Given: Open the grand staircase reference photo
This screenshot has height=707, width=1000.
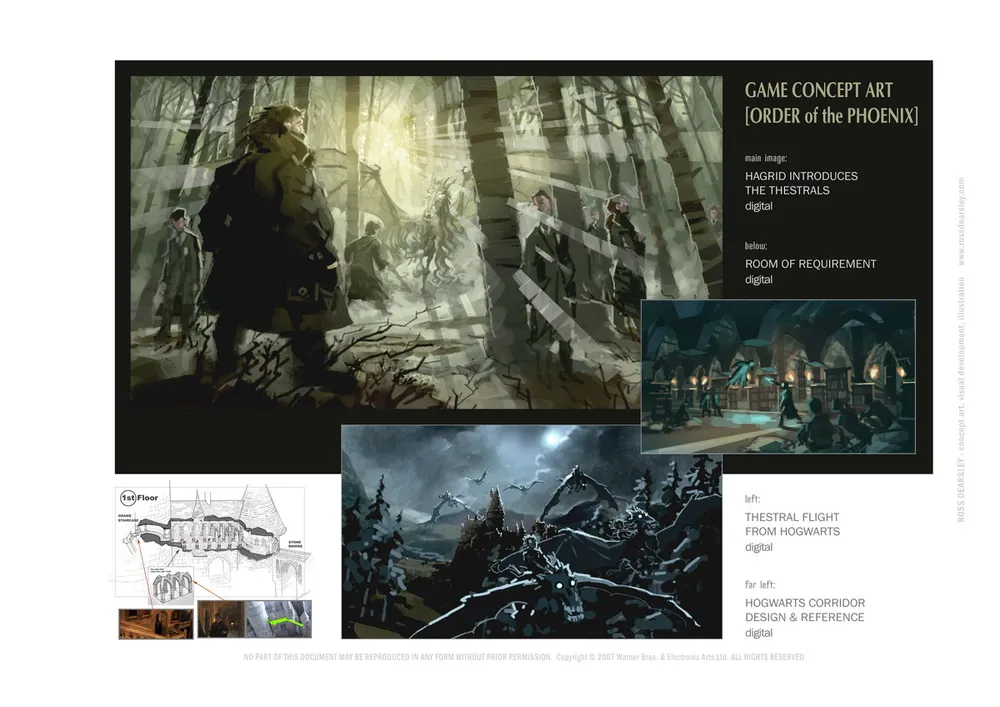Looking at the screenshot, I should point(155,623).
